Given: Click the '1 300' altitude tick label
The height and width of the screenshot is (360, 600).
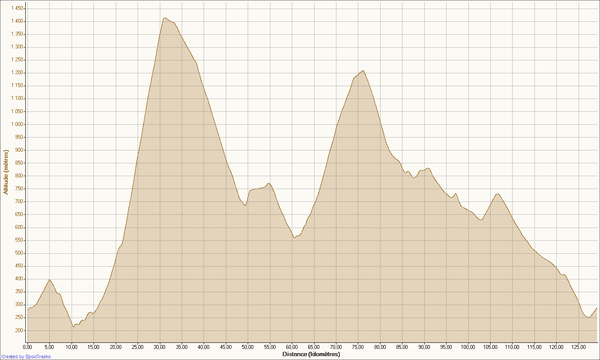Looking at the screenshot, I should [x=17, y=47].
